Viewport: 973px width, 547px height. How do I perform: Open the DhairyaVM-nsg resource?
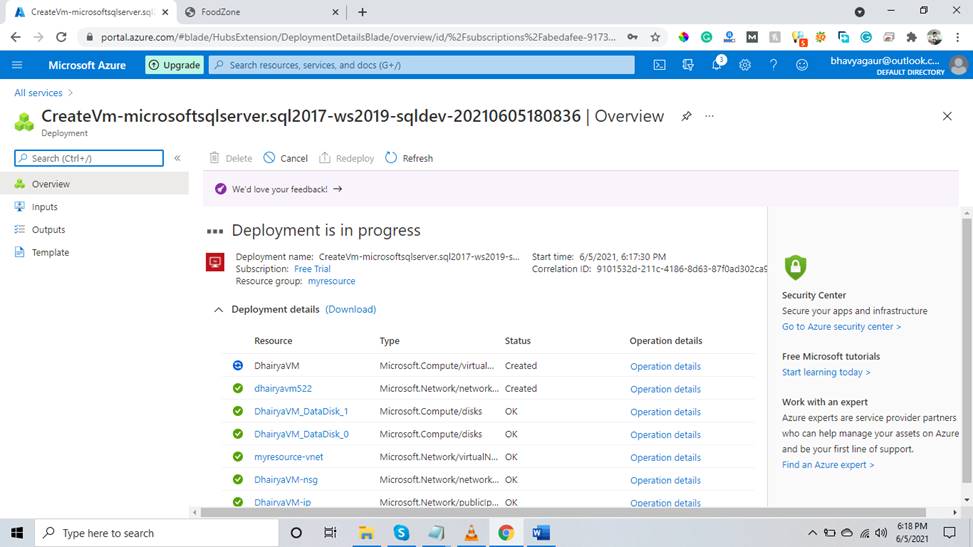(x=285, y=479)
